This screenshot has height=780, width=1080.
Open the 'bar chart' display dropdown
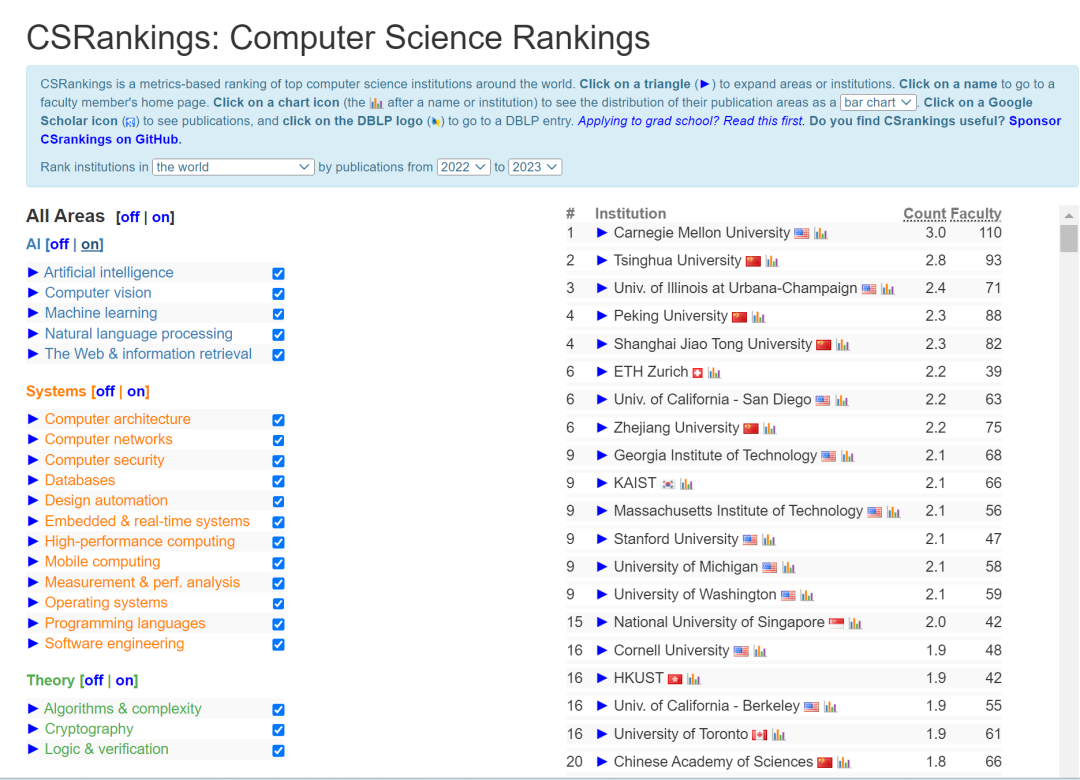[878, 102]
